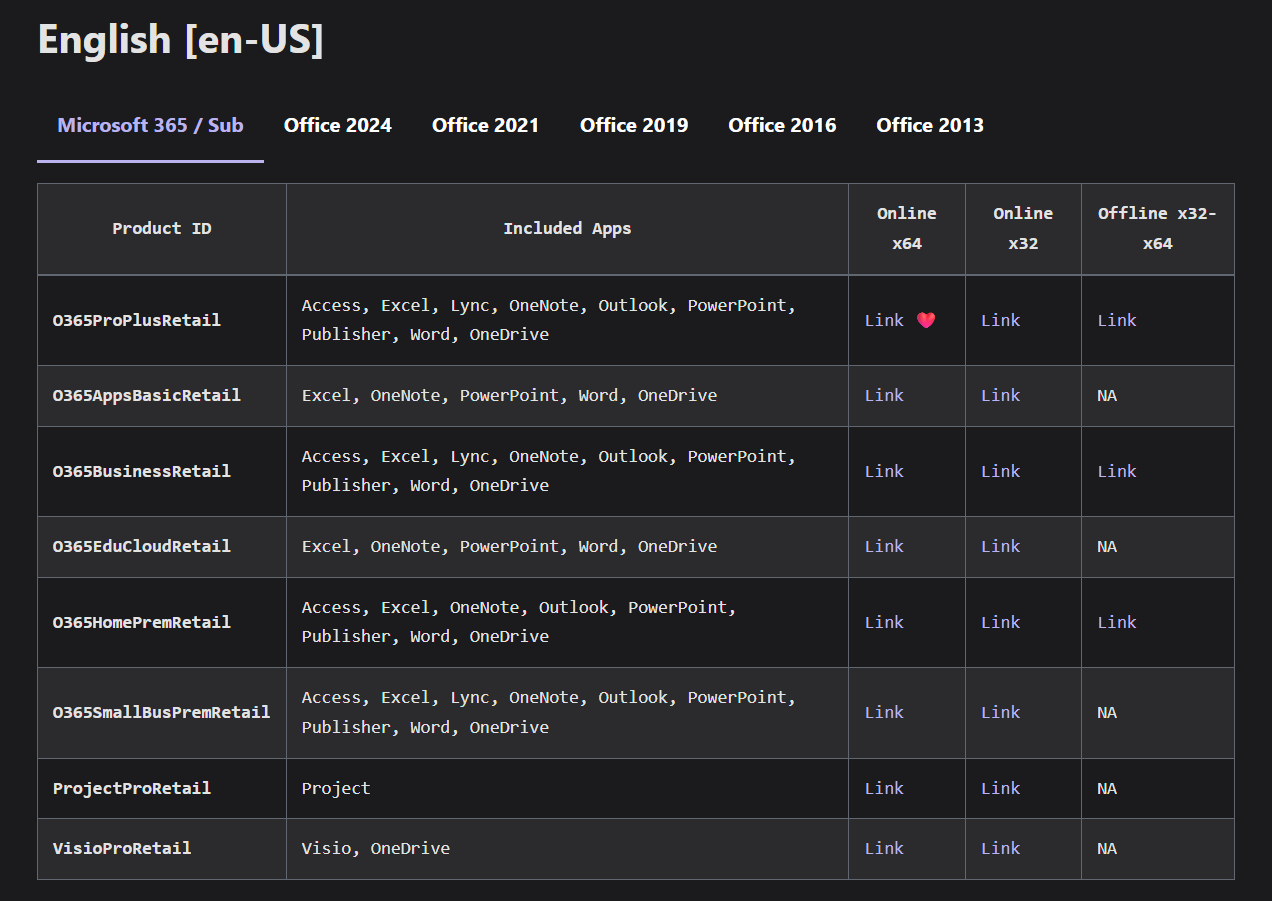
Task: Click NA in the O365EduCloudRetail row
Action: [1107, 546]
